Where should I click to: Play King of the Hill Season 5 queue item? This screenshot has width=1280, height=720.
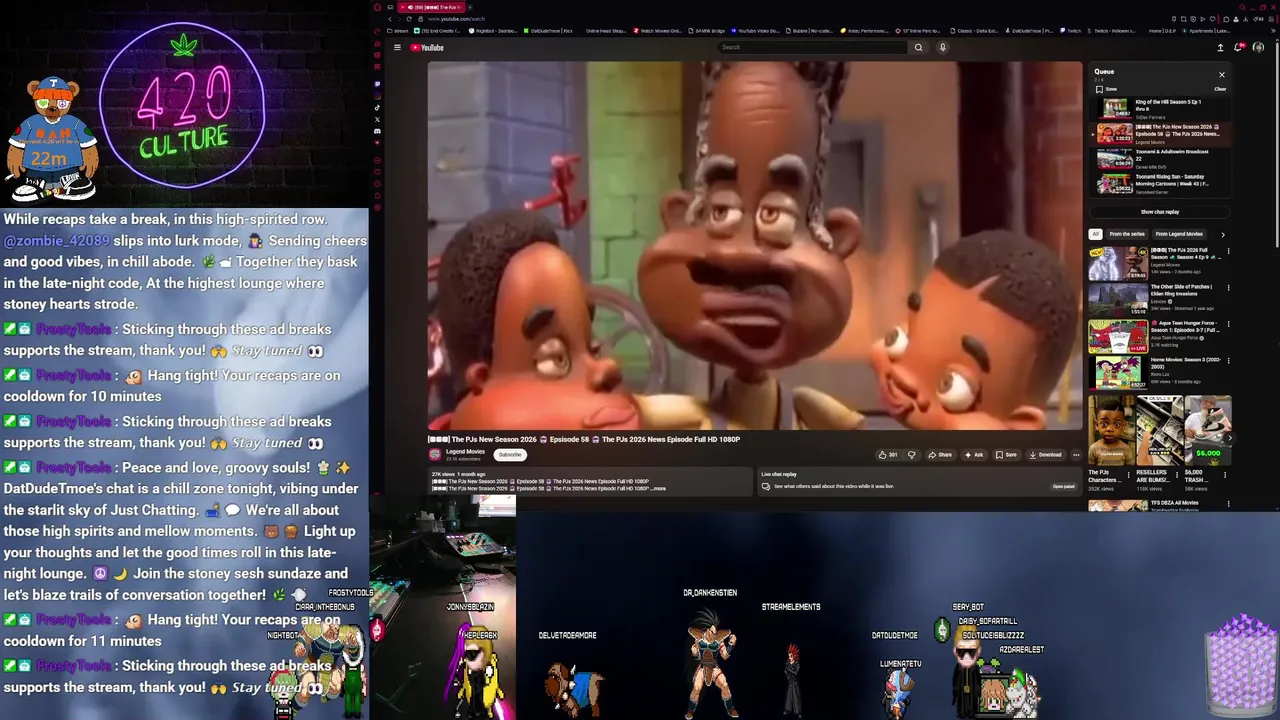[x=1160, y=108]
